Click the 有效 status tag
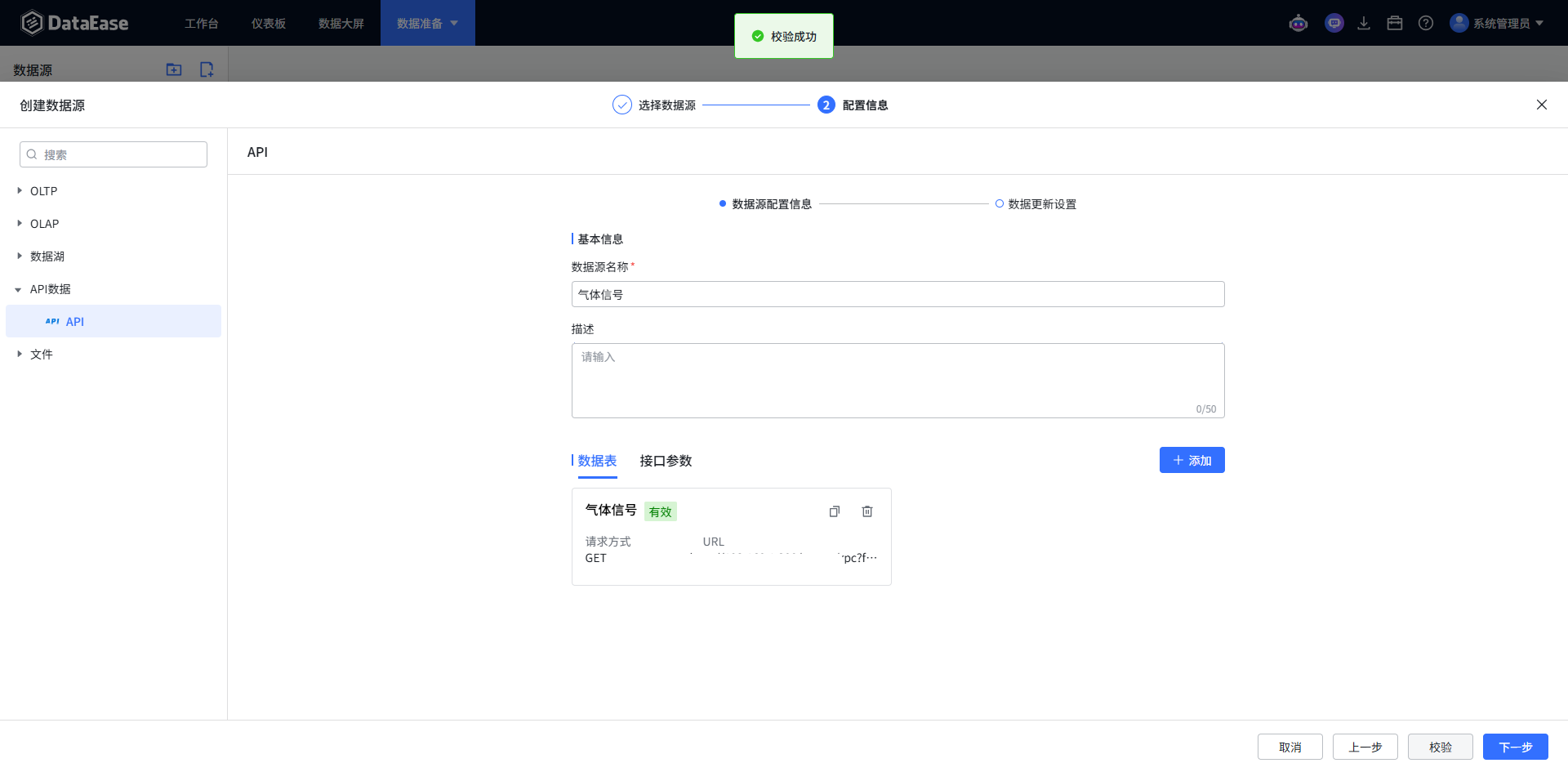This screenshot has height=772, width=1568. (661, 511)
